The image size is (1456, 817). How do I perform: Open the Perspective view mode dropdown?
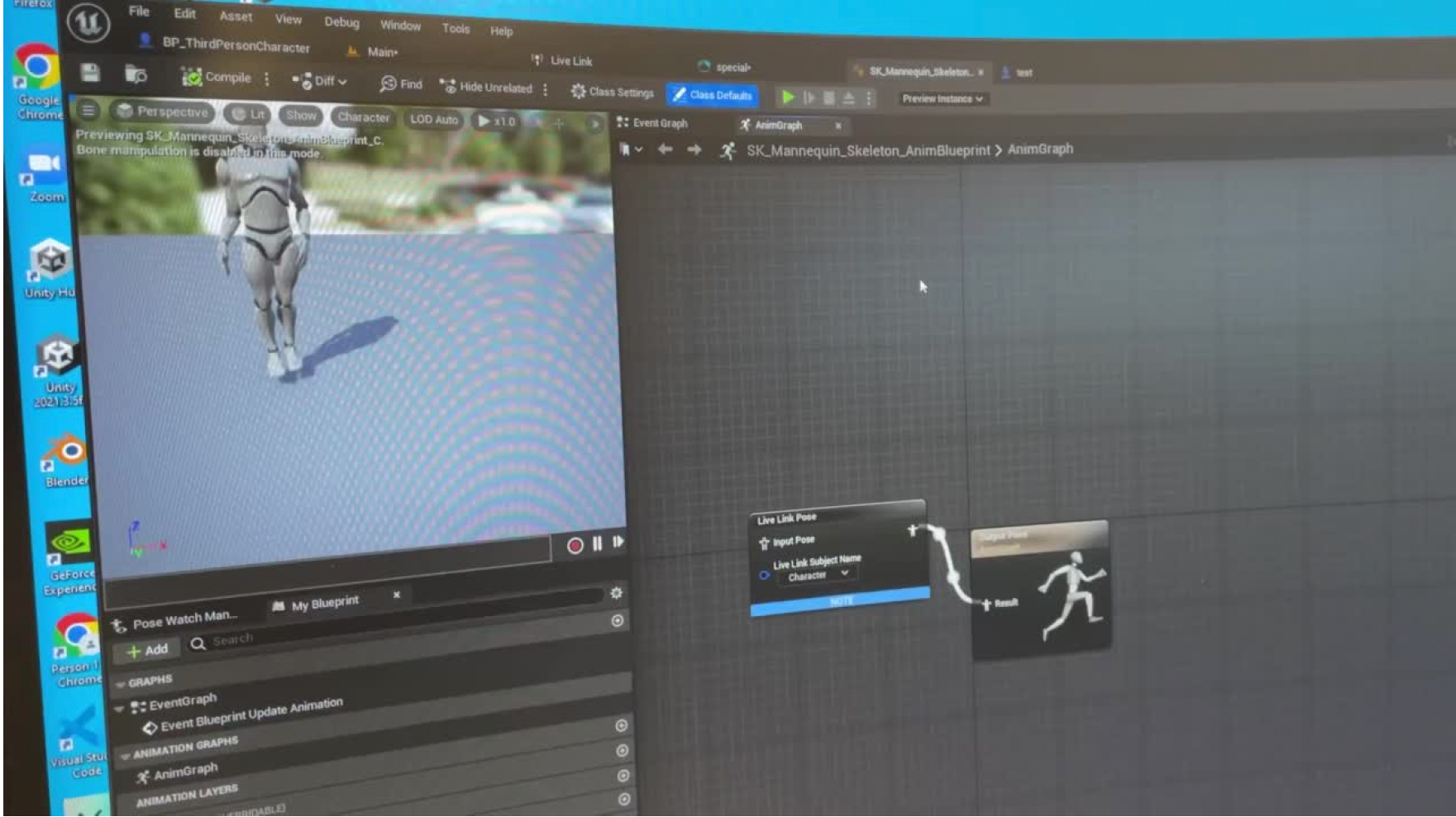point(163,112)
